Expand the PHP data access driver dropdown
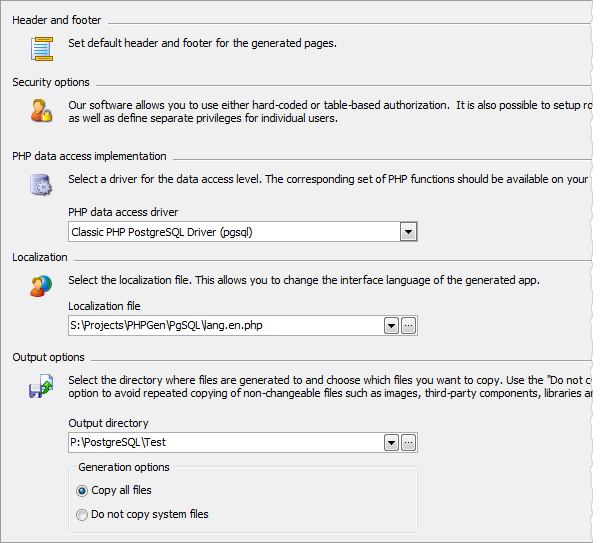The image size is (600, 543). click(407, 232)
